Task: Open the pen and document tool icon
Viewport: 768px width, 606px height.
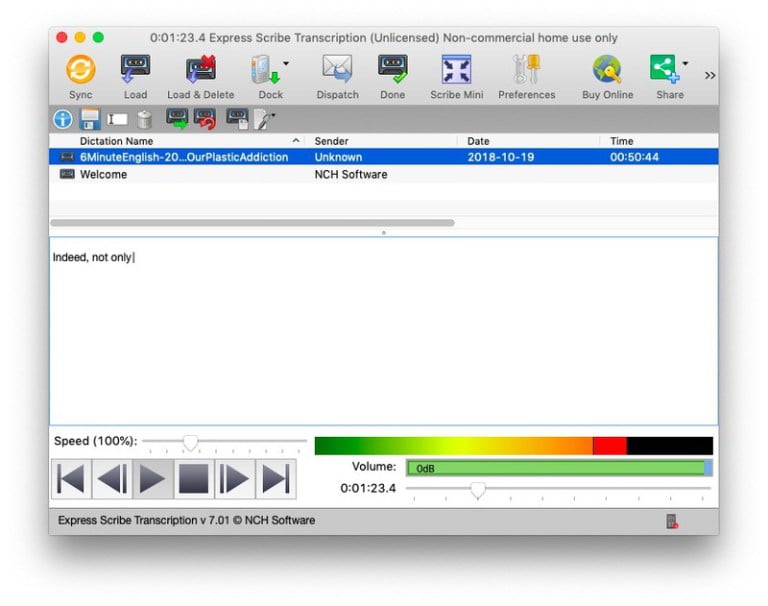Action: coord(263,120)
